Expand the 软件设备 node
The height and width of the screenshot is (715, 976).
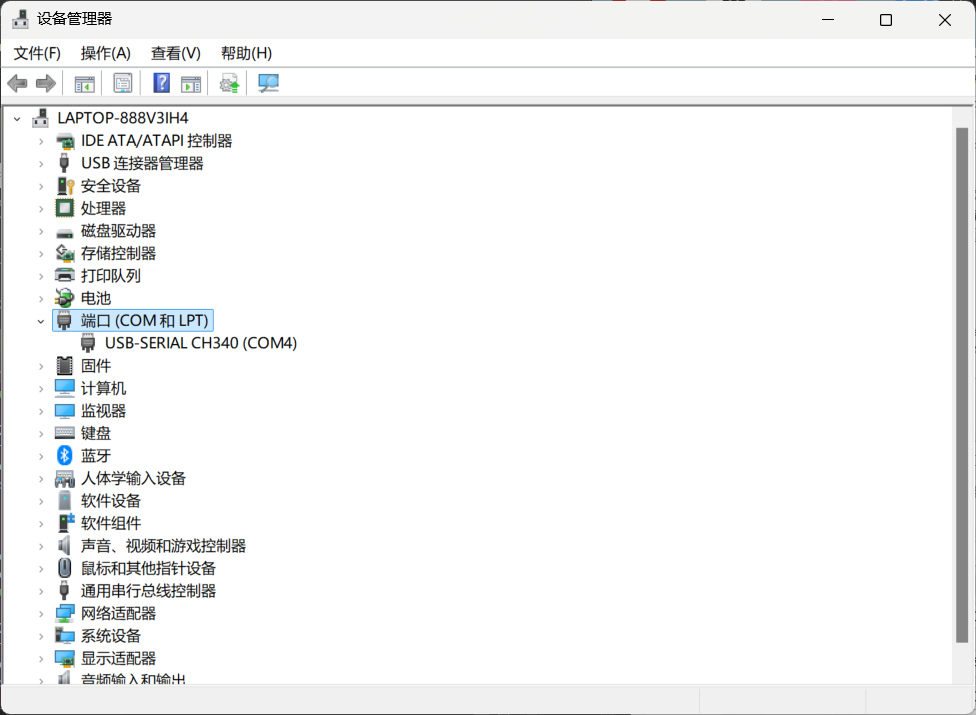(41, 501)
